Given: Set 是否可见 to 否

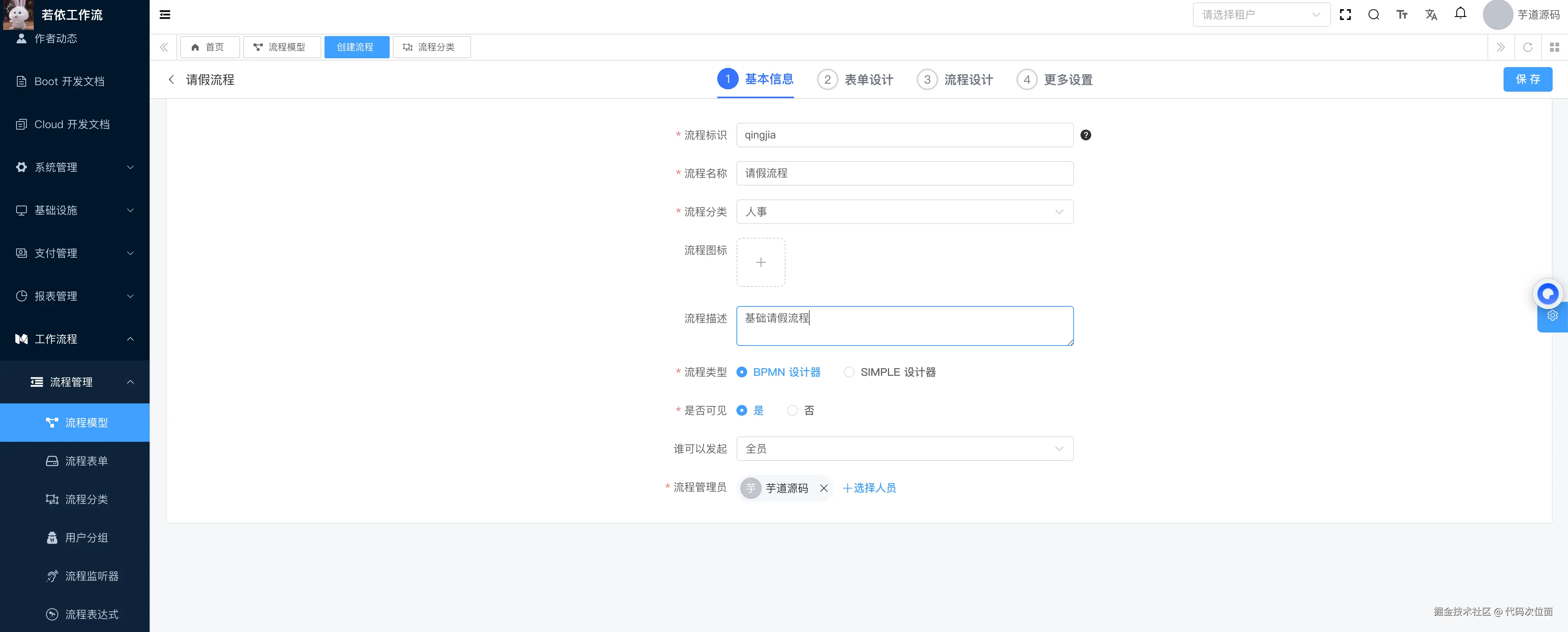Looking at the screenshot, I should (792, 410).
